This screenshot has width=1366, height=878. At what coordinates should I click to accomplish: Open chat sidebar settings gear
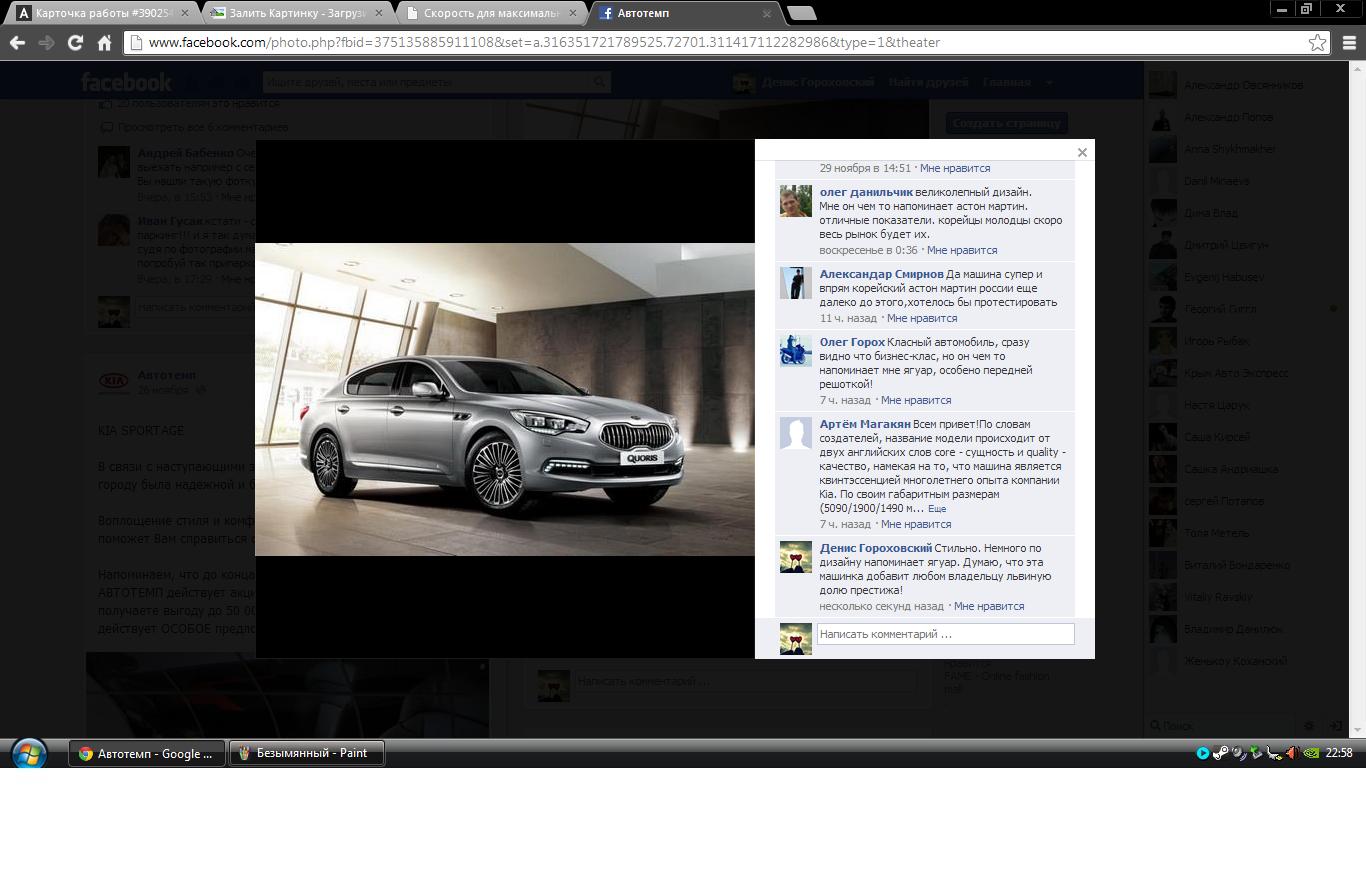click(1309, 726)
